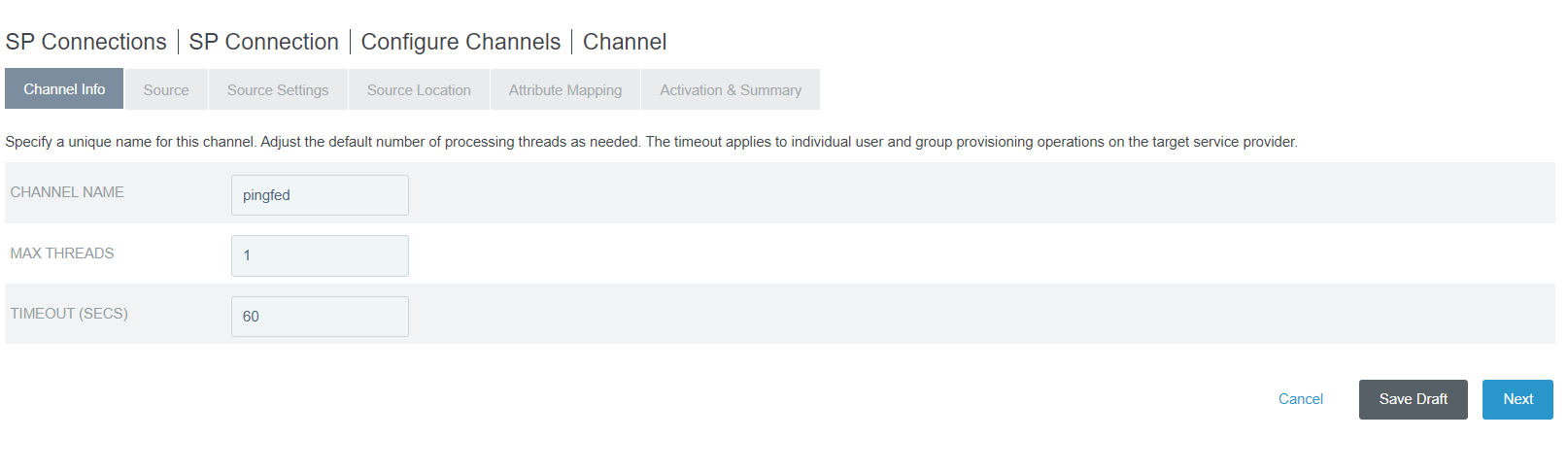Click the Channel Name input field
Viewport: 1568px width, 472px height.
click(320, 195)
